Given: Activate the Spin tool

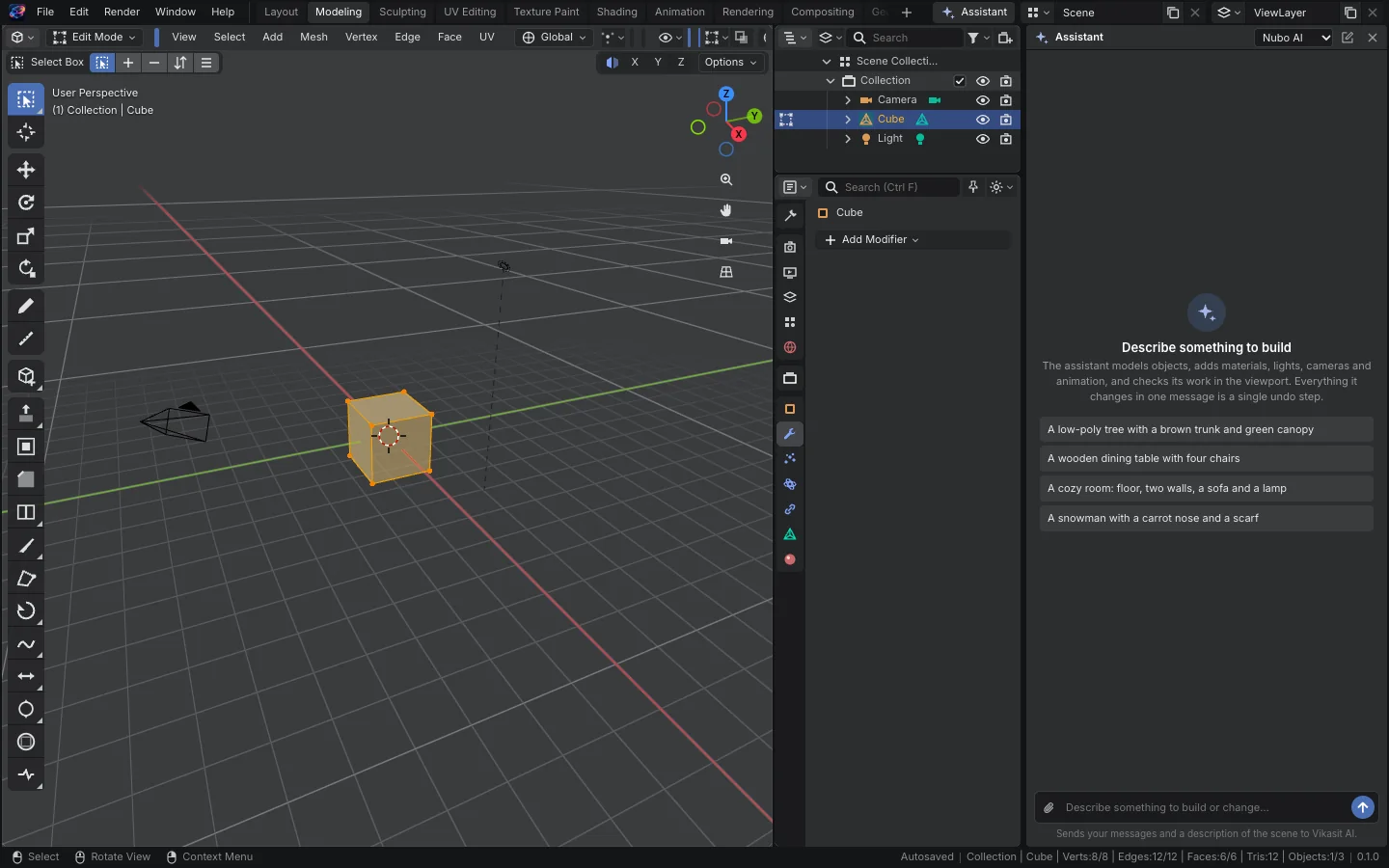Looking at the screenshot, I should pos(26,611).
